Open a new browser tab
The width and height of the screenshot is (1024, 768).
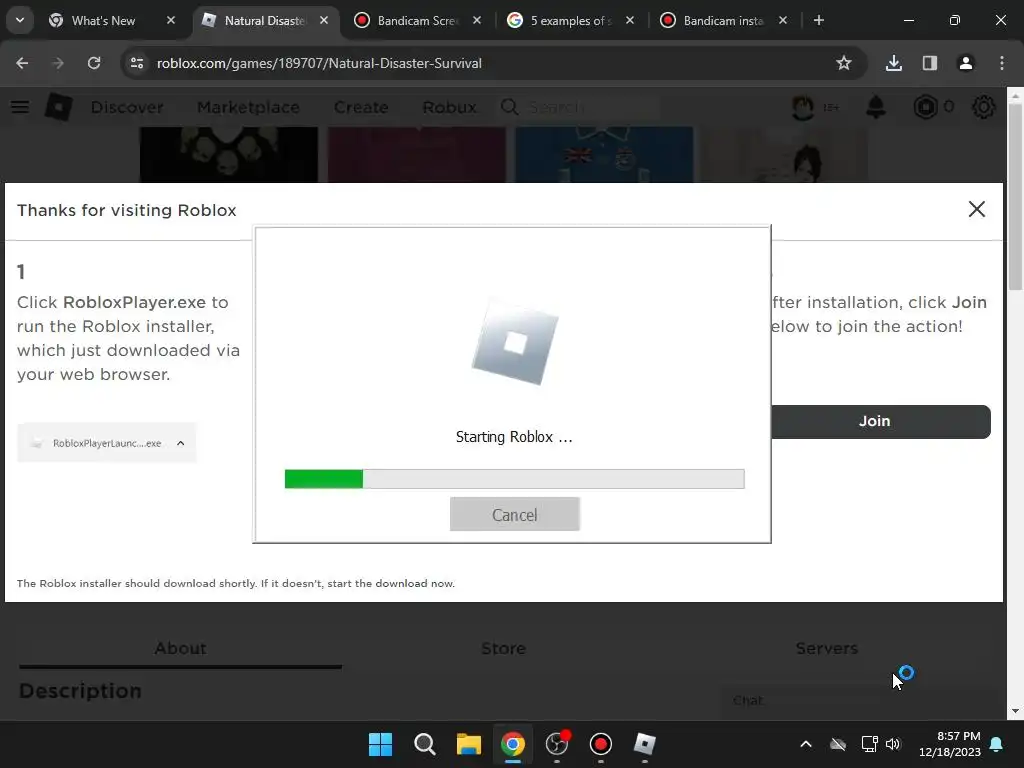(819, 21)
